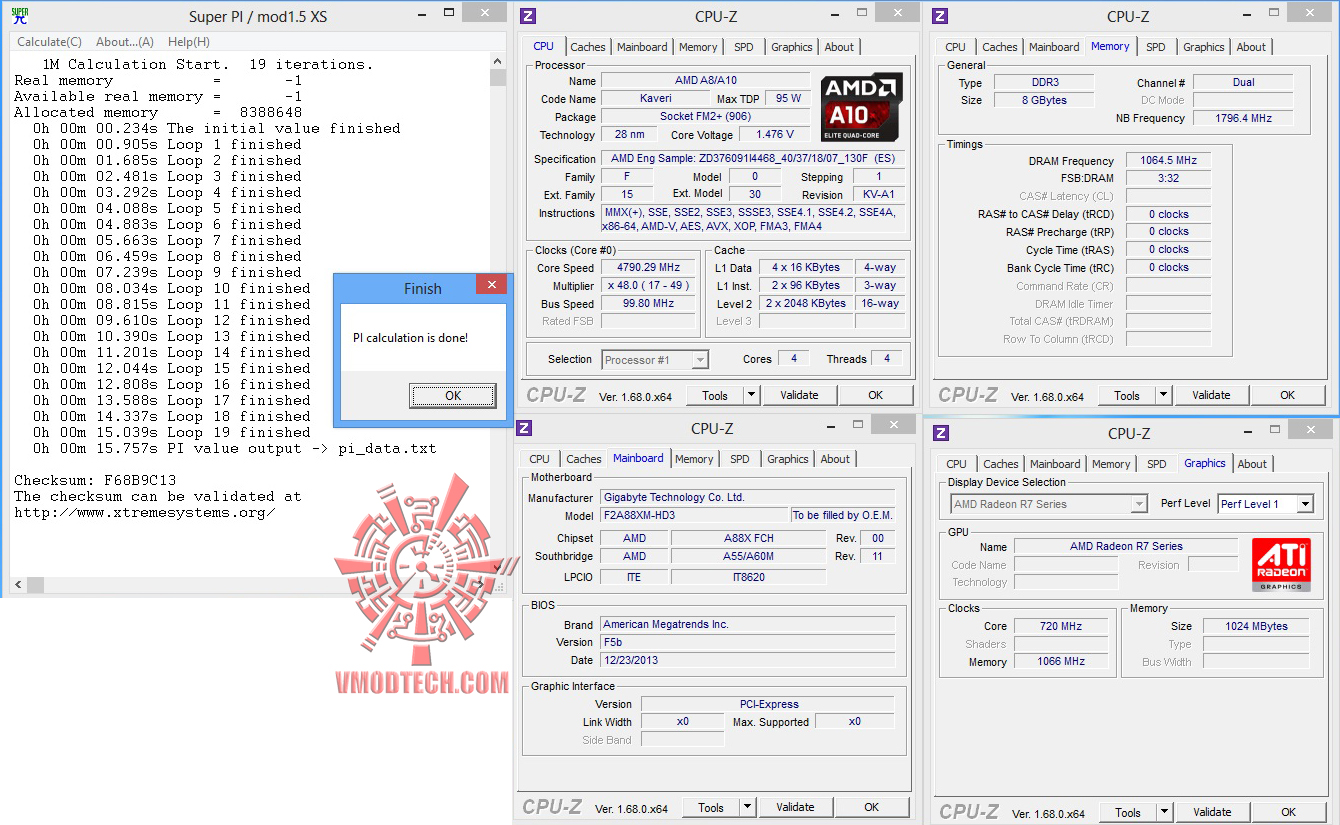Switch to Mainboard tab in CPU window

pyautogui.click(x=642, y=47)
